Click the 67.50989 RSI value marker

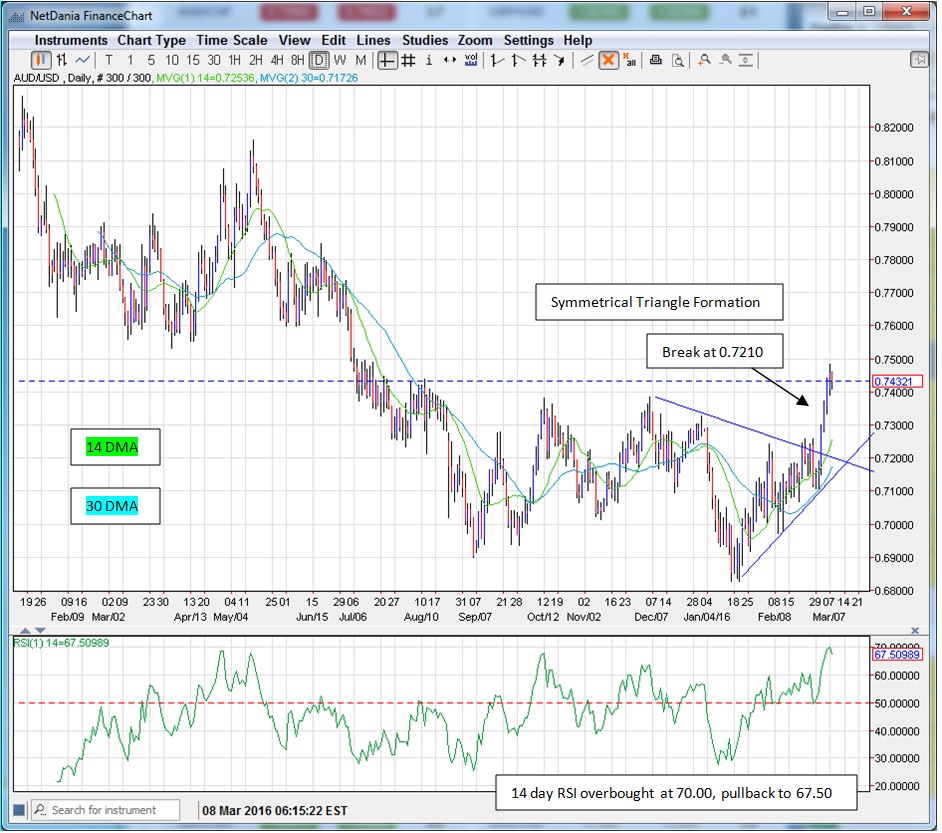tap(896, 655)
